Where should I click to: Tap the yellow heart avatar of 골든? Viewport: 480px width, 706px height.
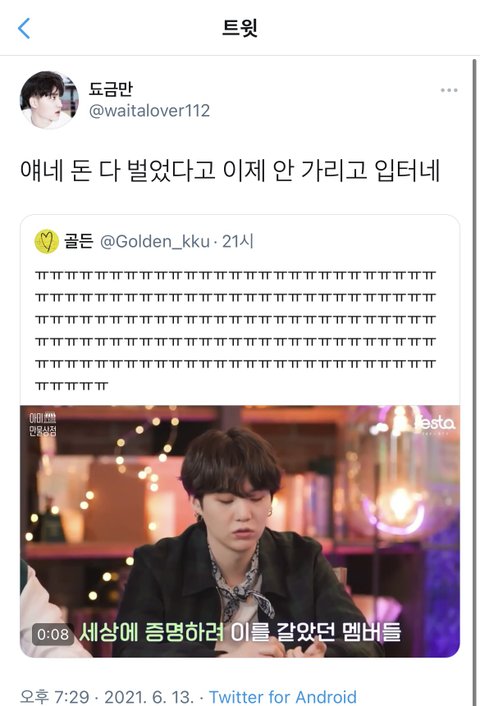point(46,242)
